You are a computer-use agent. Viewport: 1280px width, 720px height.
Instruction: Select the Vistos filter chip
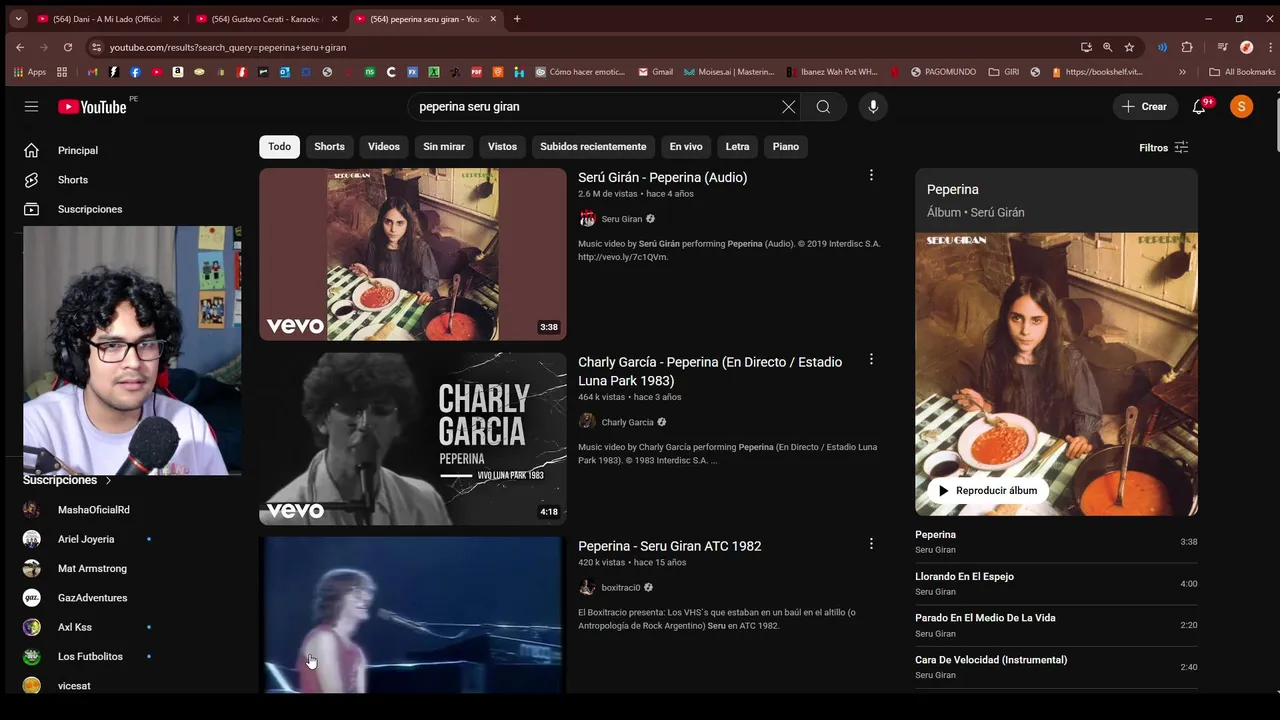(x=502, y=147)
